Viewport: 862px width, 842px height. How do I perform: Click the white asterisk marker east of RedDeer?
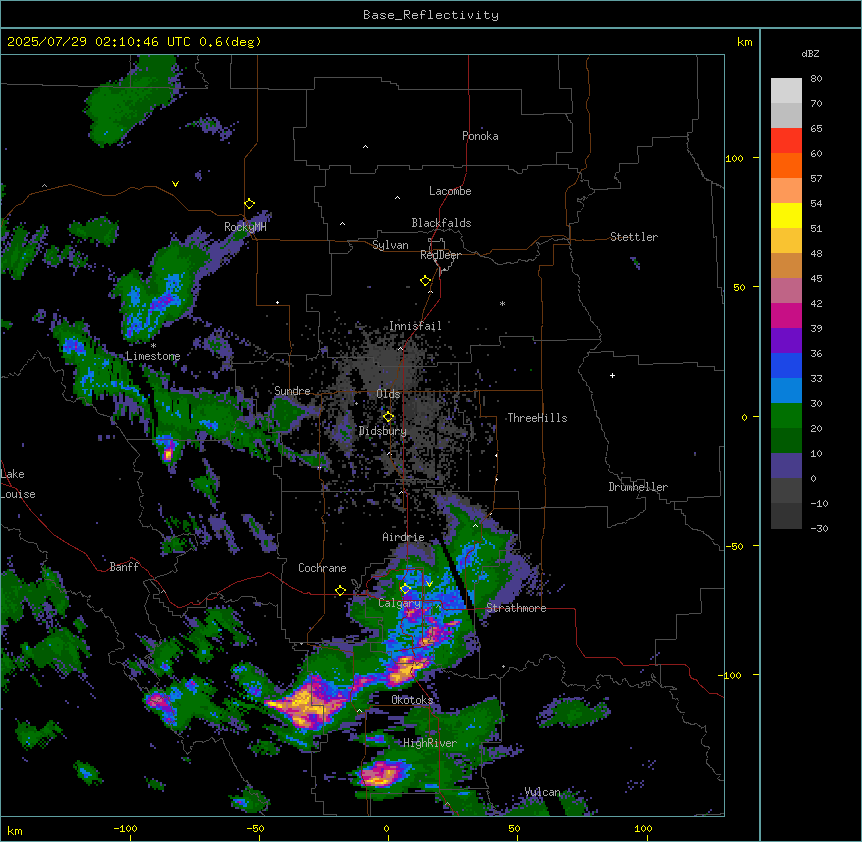[x=502, y=303]
